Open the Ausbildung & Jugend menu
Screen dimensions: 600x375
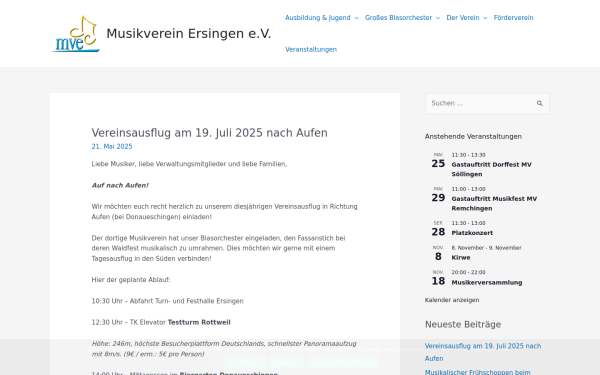(318, 18)
